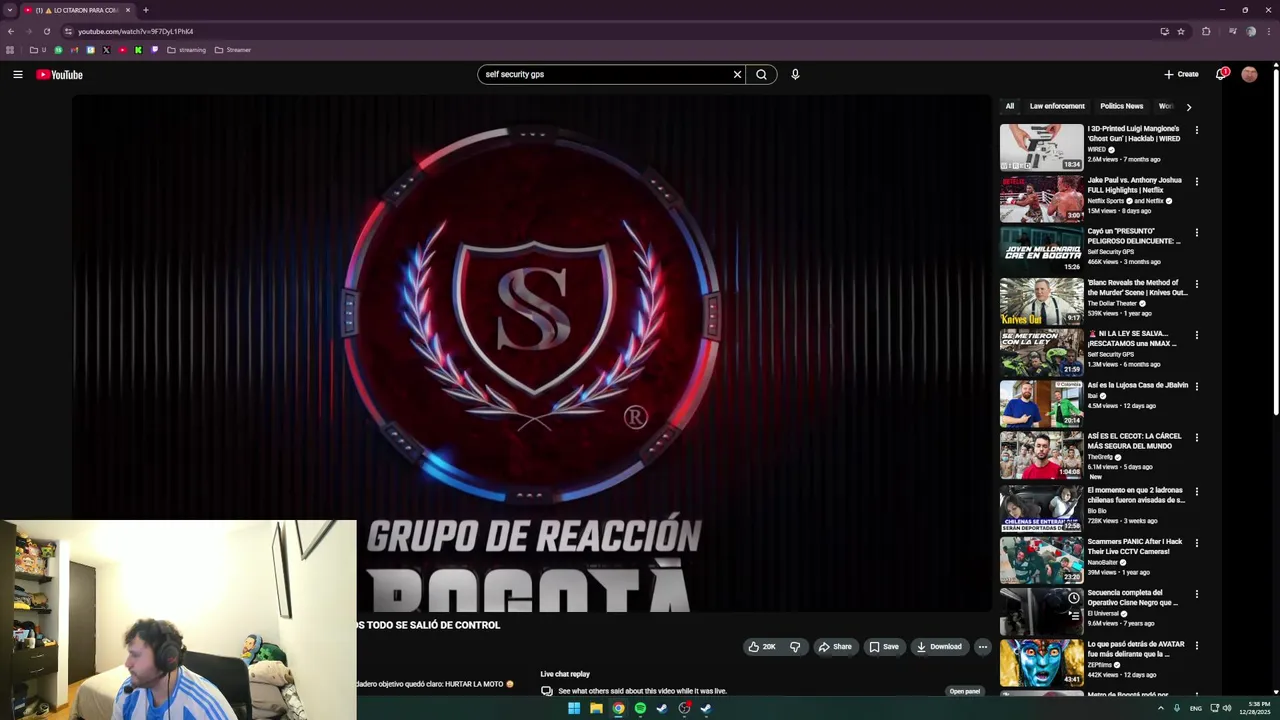Add Operativo Cisne Negro video to Watch later
This screenshot has width=1280, height=720.
pos(1073,598)
